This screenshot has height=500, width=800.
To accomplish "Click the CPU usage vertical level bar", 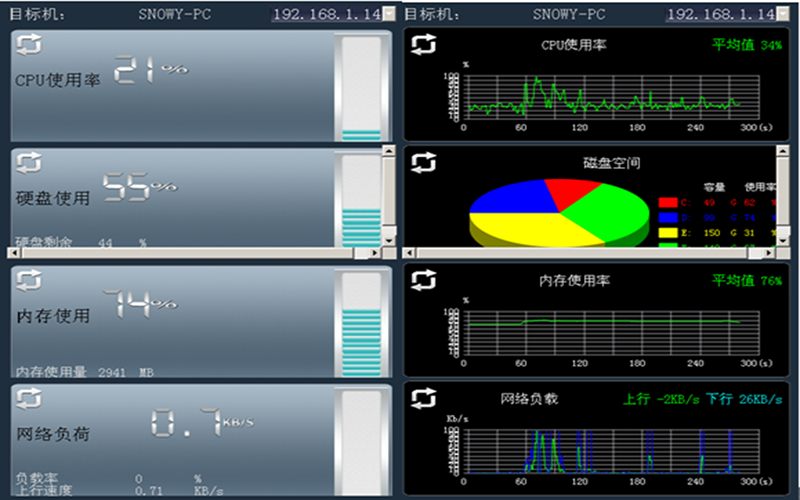I will tap(361, 87).
